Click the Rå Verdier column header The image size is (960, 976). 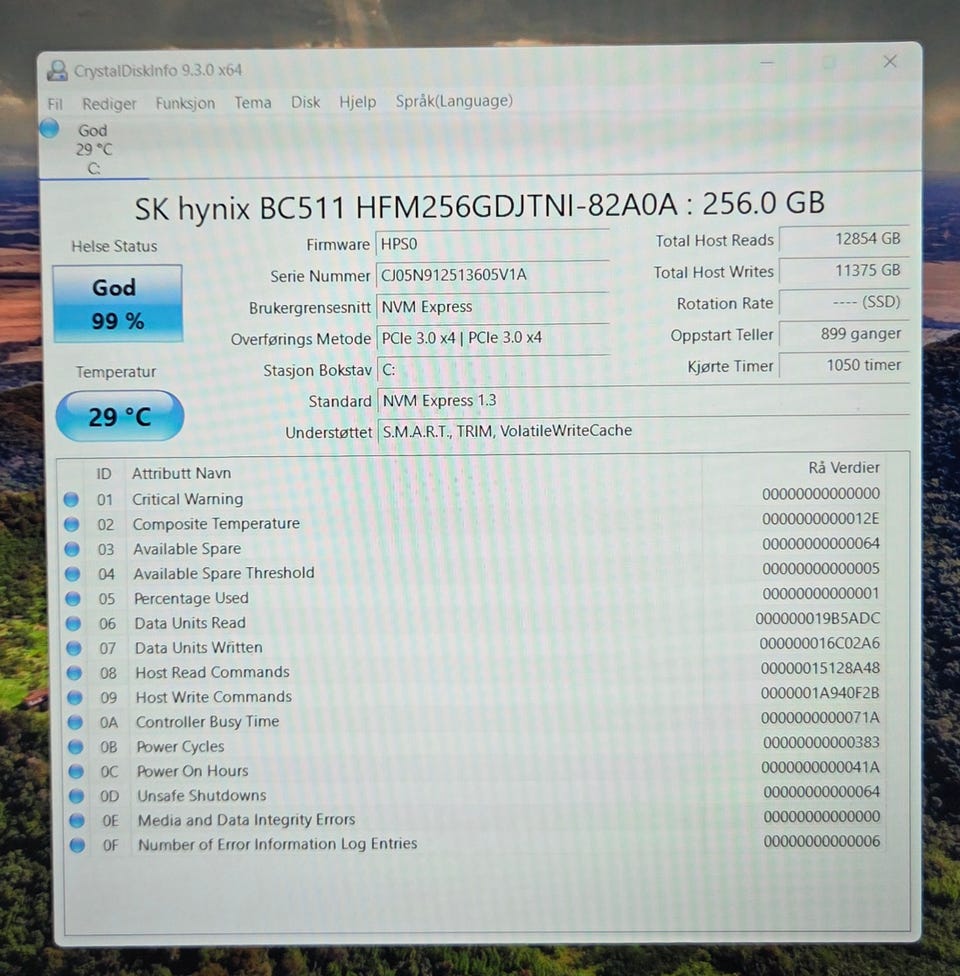click(844, 467)
